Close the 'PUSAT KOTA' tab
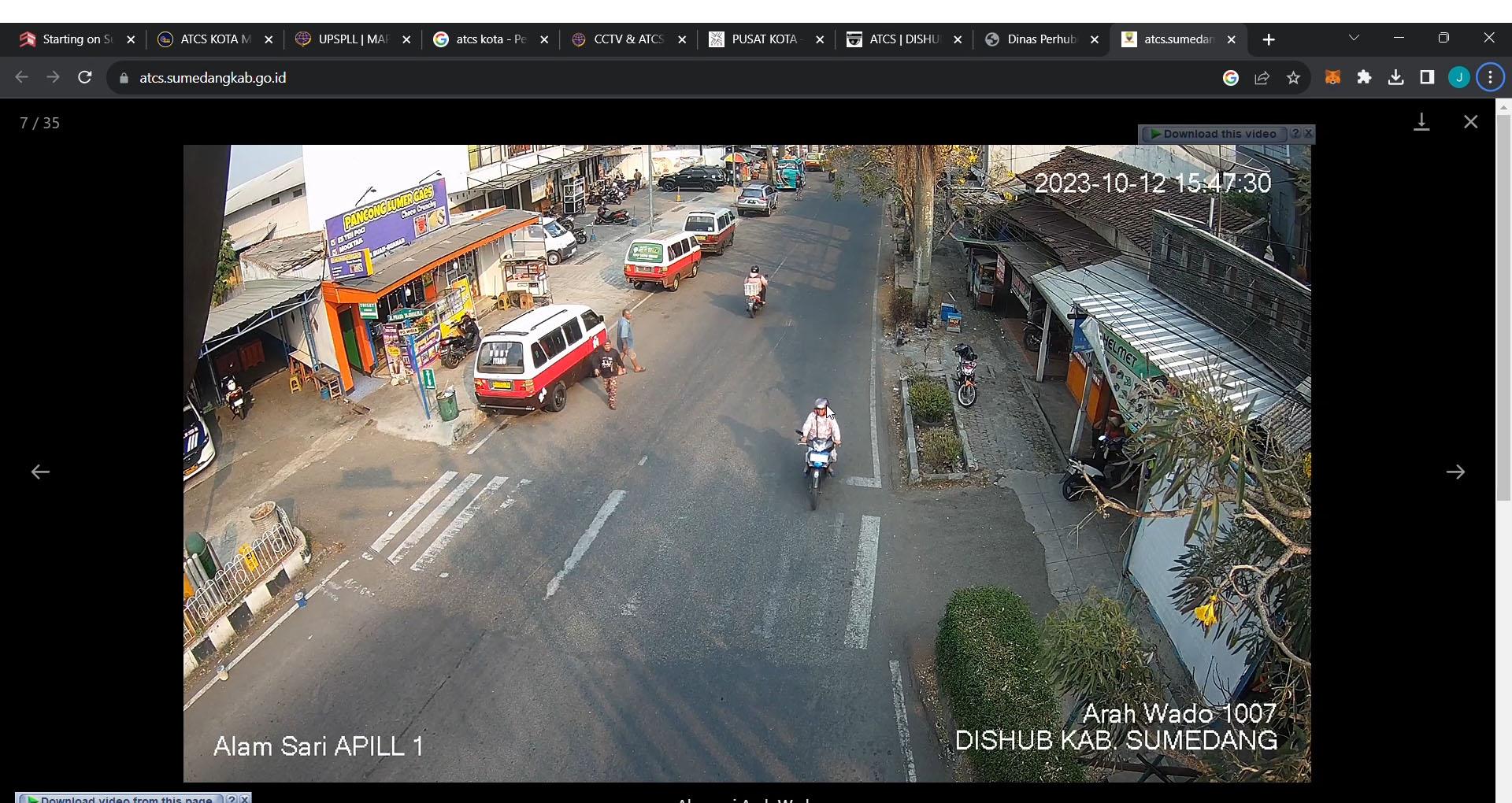This screenshot has height=803, width=1512. 820,39
